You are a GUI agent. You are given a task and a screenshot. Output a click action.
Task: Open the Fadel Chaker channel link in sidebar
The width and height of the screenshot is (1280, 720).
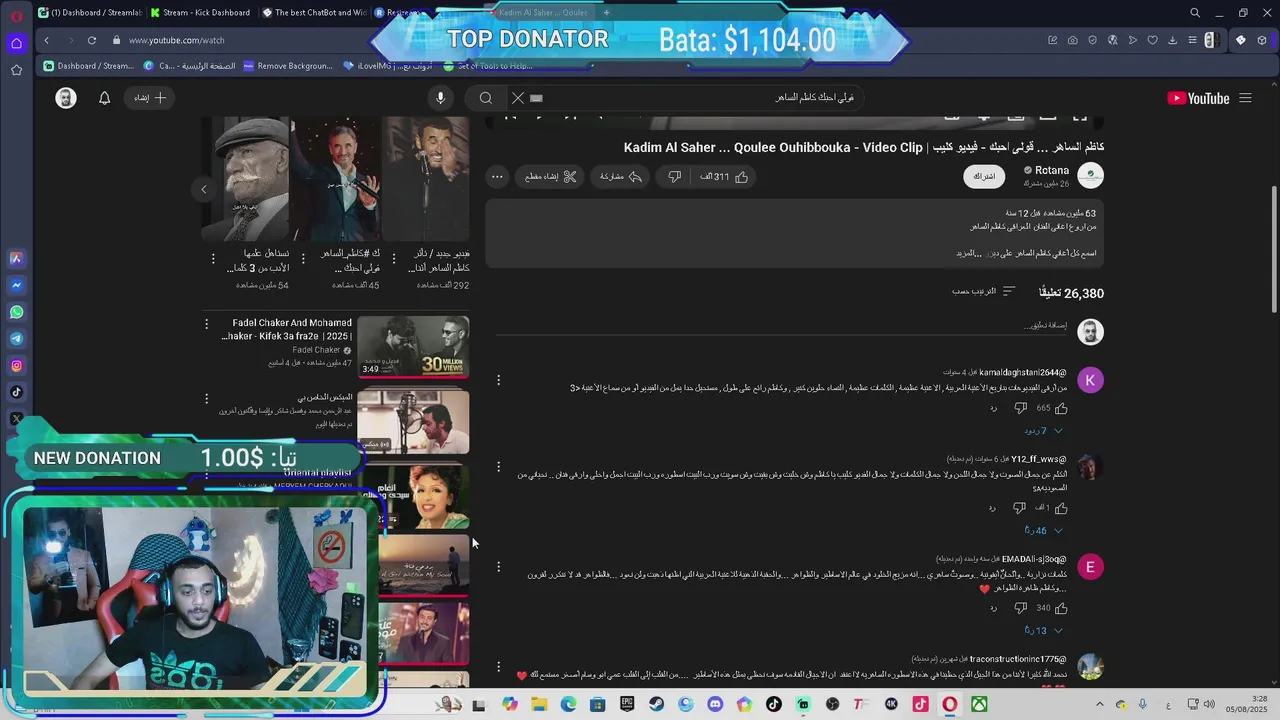[x=317, y=350]
